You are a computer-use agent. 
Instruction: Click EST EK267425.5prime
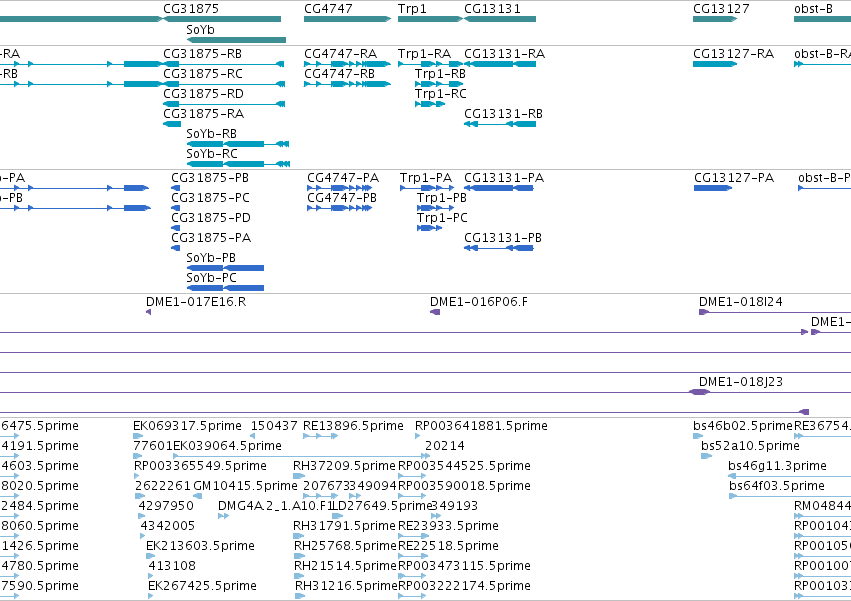(x=151, y=596)
